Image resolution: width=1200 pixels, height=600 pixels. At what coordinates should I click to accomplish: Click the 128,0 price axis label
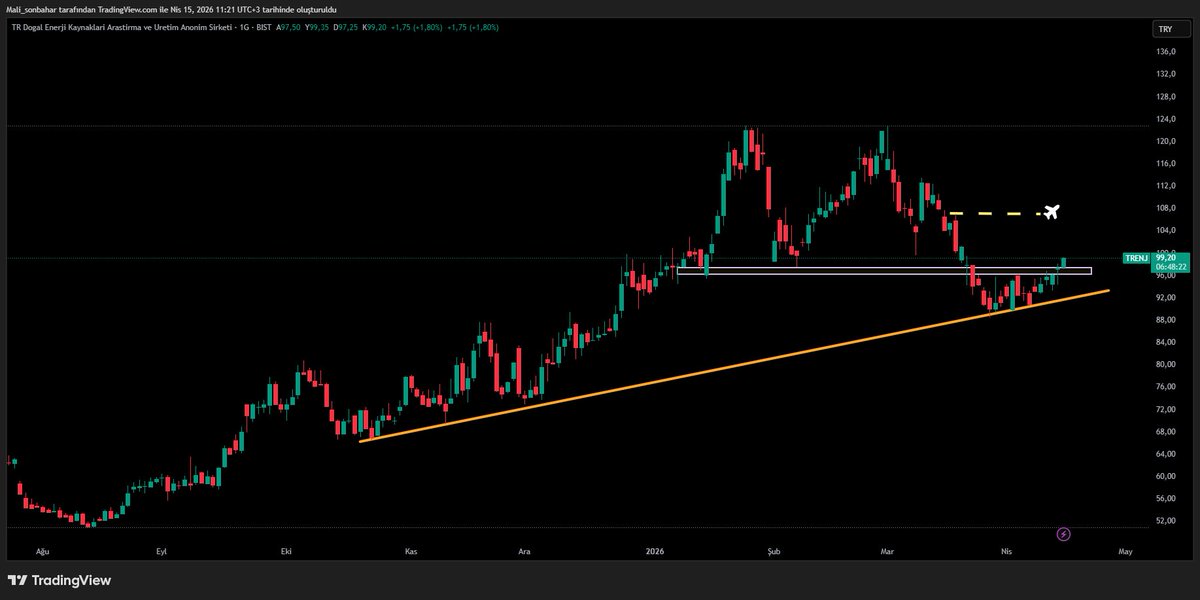[1165, 96]
